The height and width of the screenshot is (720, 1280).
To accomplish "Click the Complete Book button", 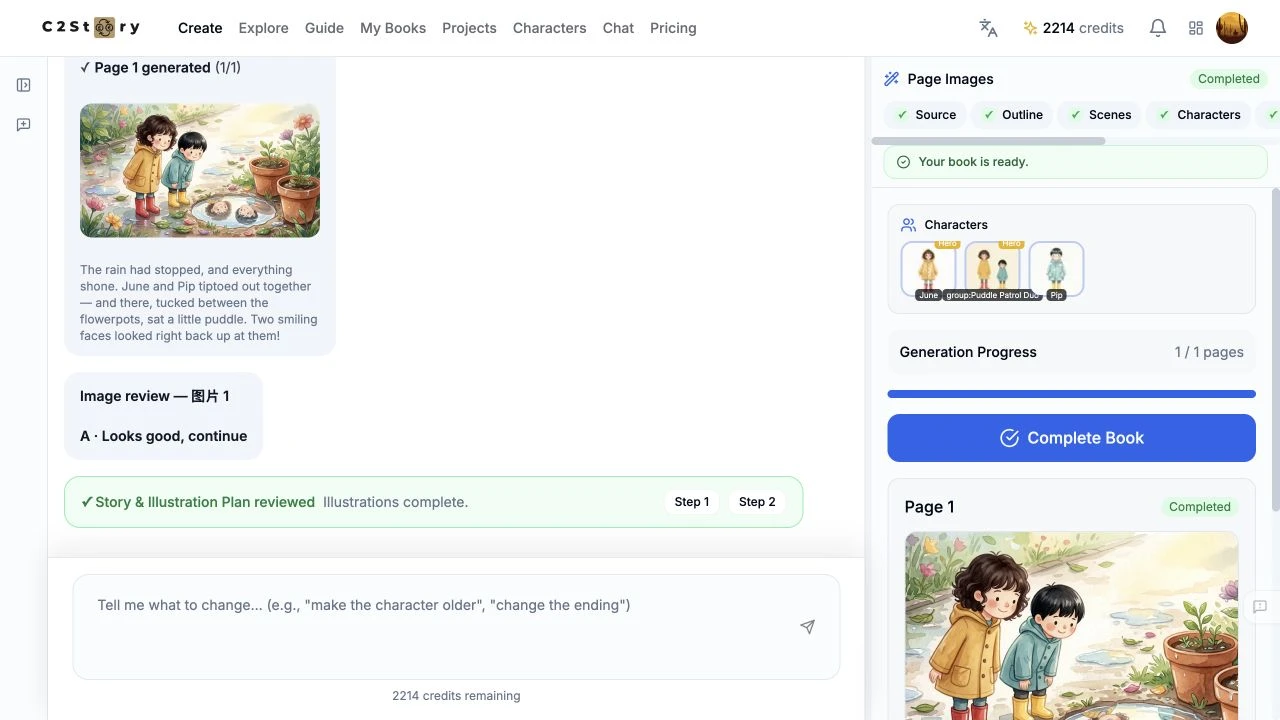I will pos(1071,438).
